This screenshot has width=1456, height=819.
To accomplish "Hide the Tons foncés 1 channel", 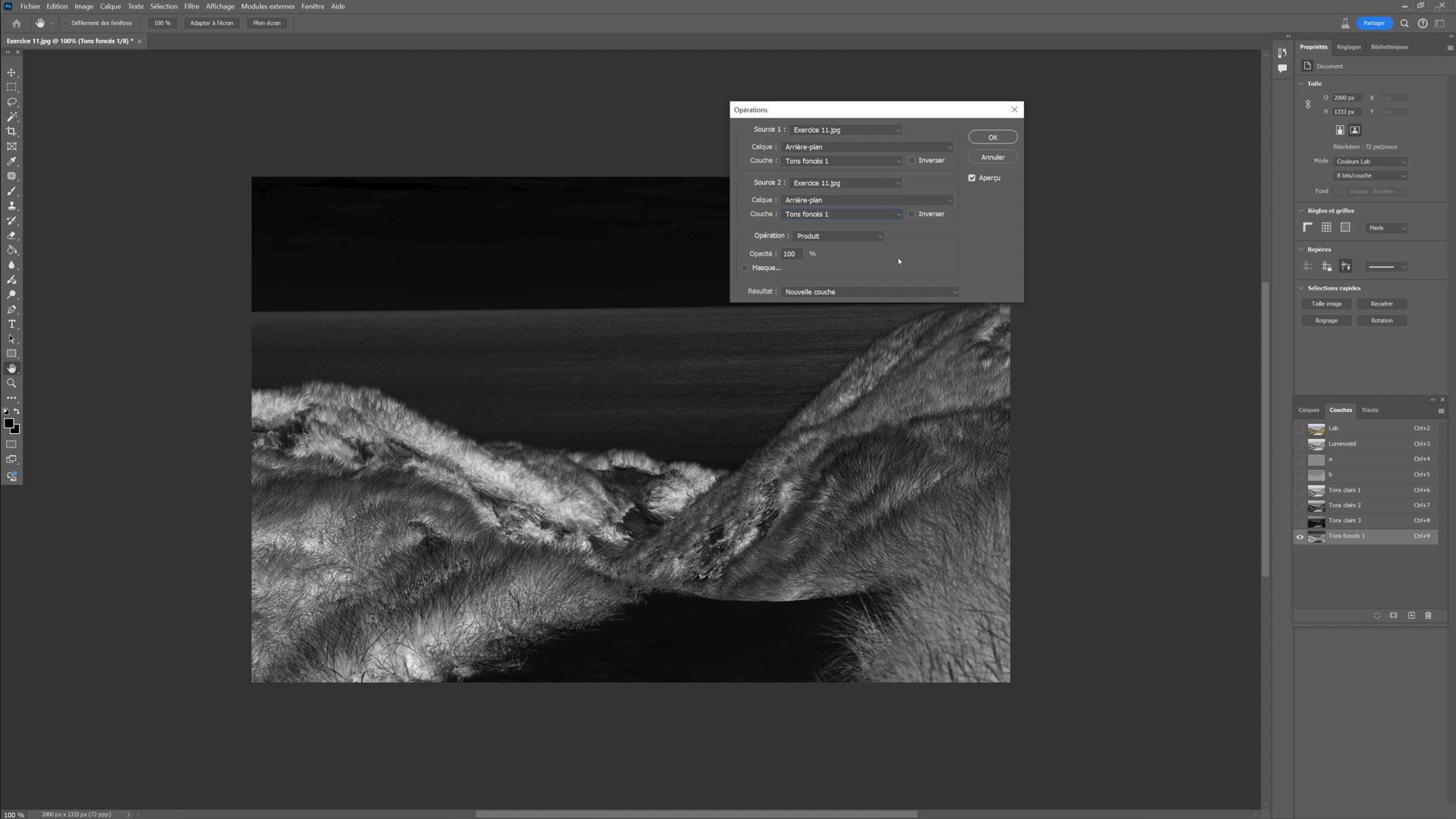I will [x=1300, y=537].
